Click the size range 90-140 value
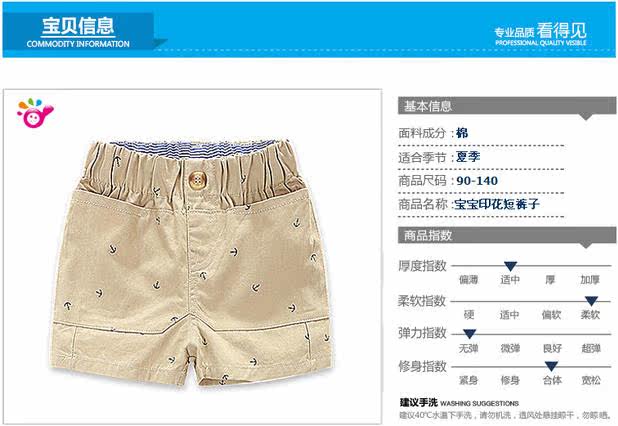This screenshot has height=426, width=618. tap(477, 181)
